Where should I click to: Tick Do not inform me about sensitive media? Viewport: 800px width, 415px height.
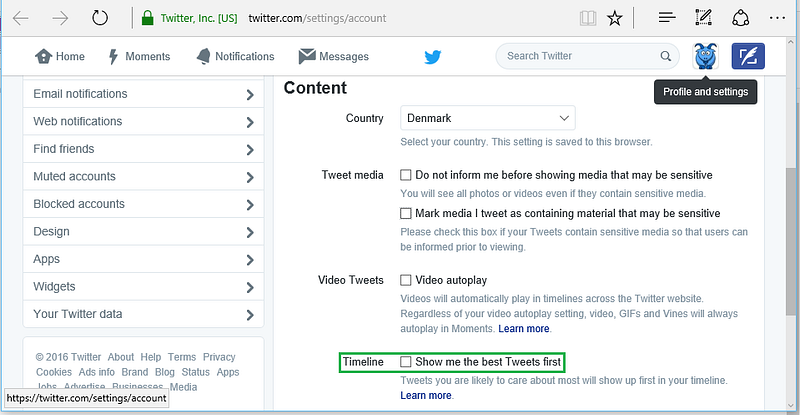(406, 175)
